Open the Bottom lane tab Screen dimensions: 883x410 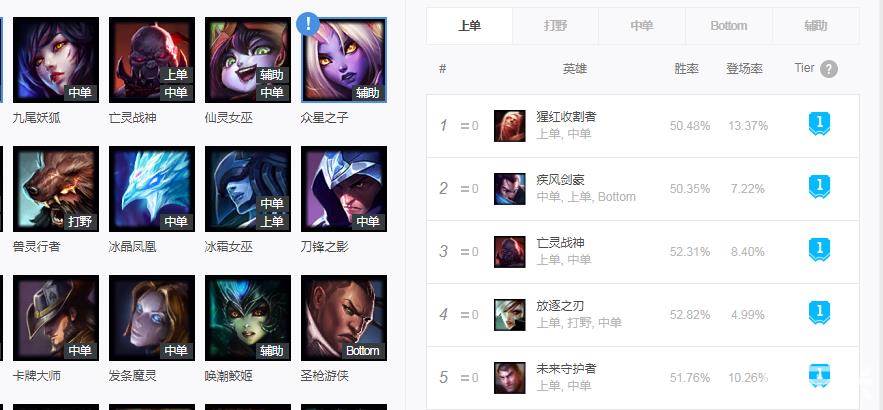tap(729, 26)
